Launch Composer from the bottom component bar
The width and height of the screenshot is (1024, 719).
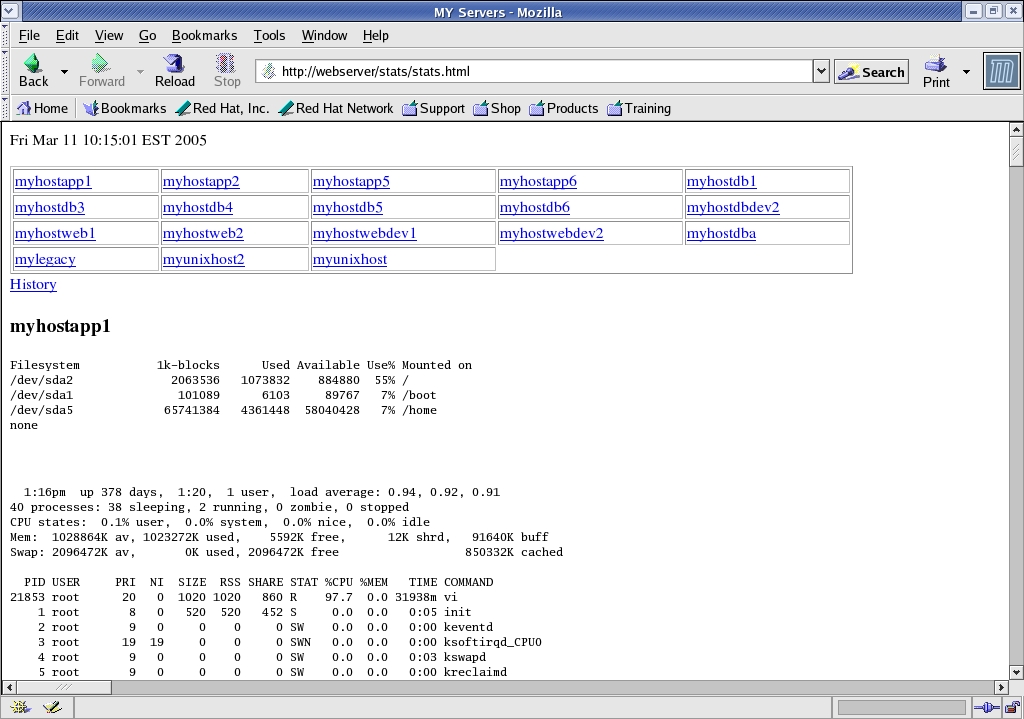[x=52, y=706]
